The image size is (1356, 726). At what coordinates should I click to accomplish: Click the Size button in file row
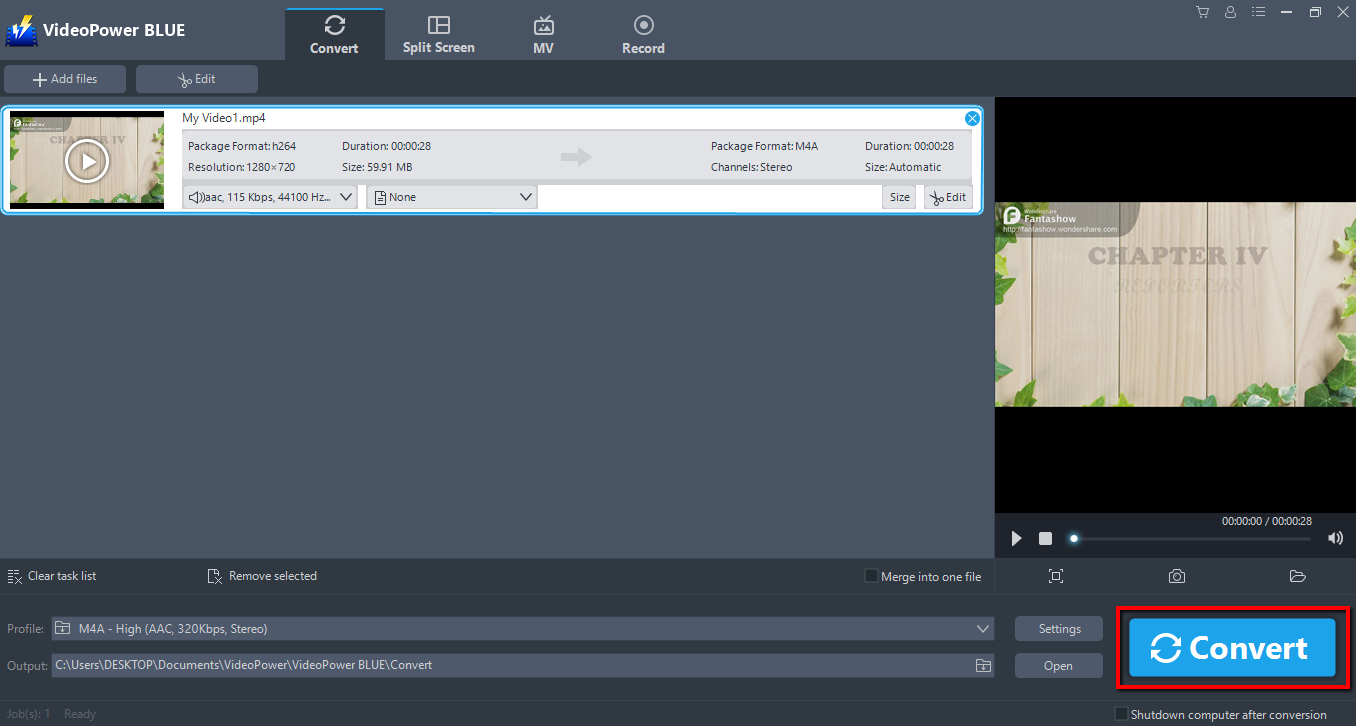tap(900, 197)
